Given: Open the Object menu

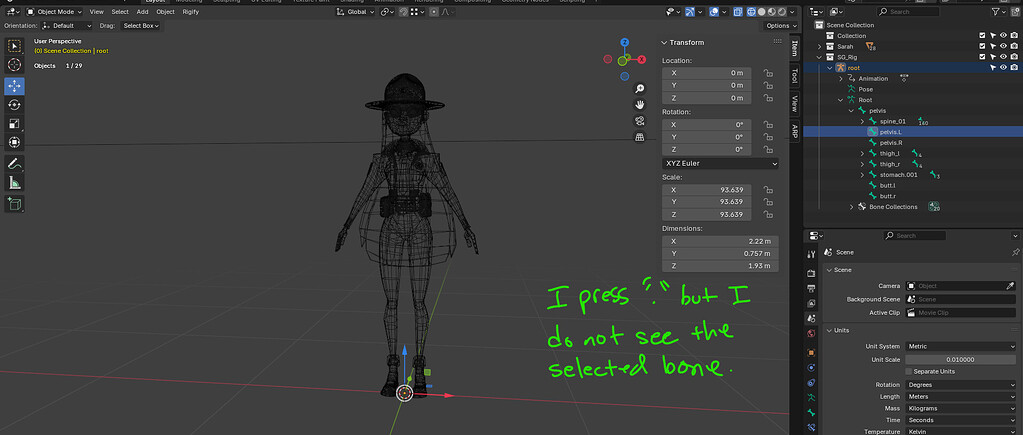Looking at the screenshot, I should tap(165, 12).
